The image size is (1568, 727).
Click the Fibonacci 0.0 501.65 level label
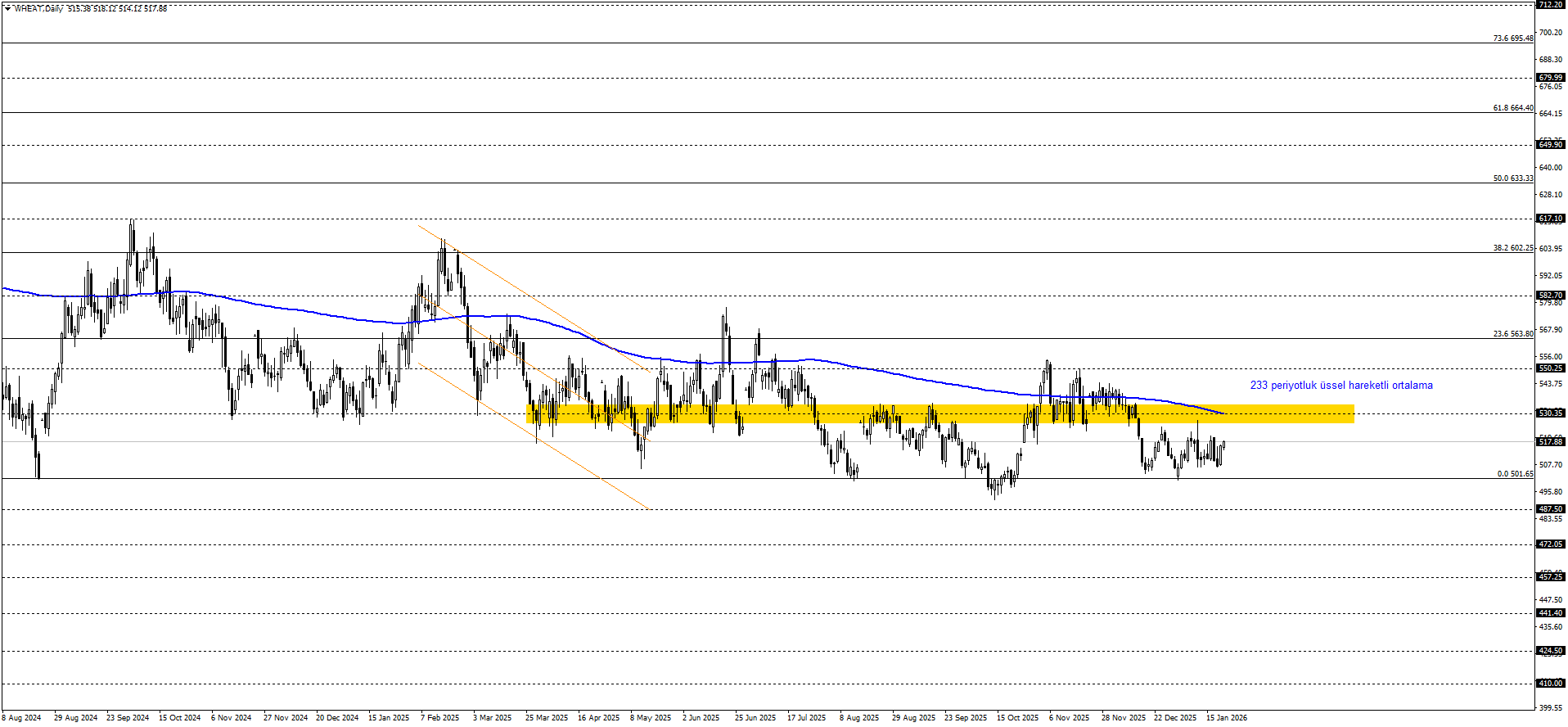pos(1515,474)
